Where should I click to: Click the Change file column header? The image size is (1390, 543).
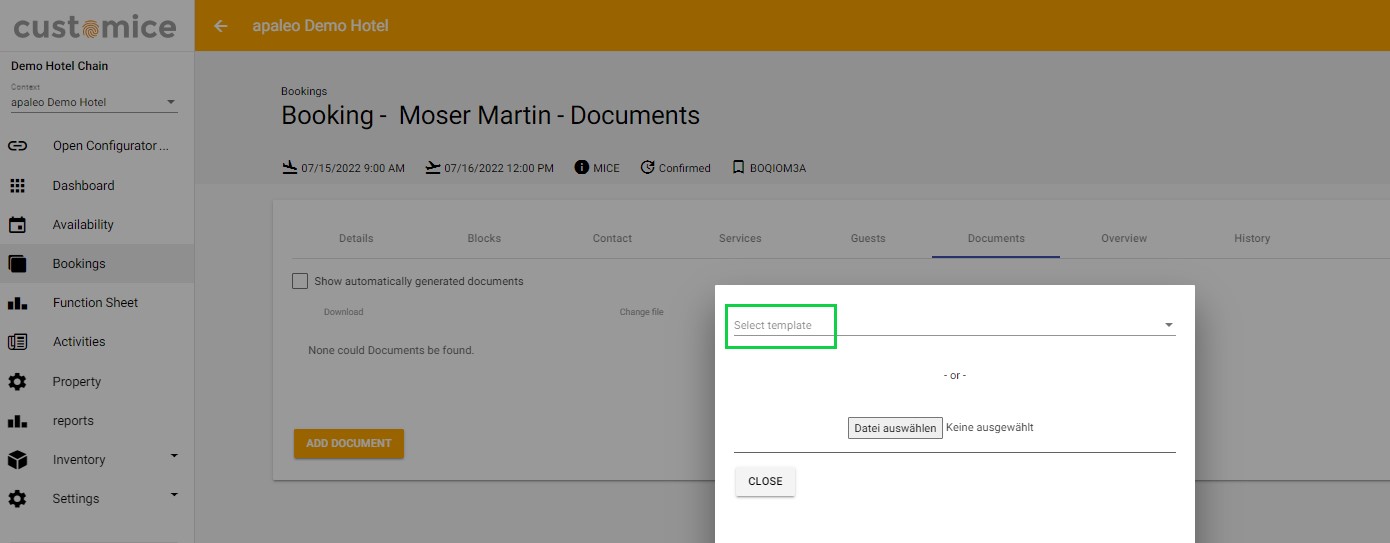click(x=641, y=312)
